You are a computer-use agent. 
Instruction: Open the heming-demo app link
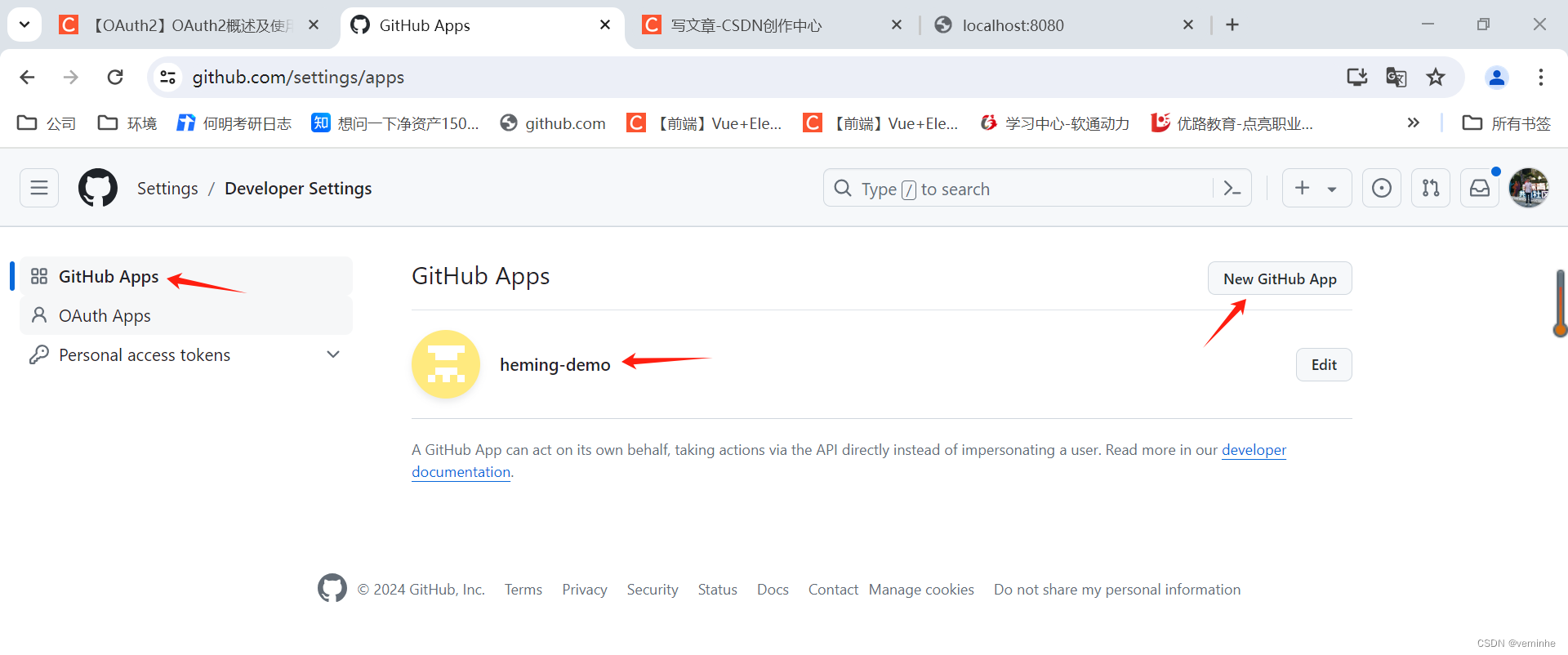(x=555, y=364)
